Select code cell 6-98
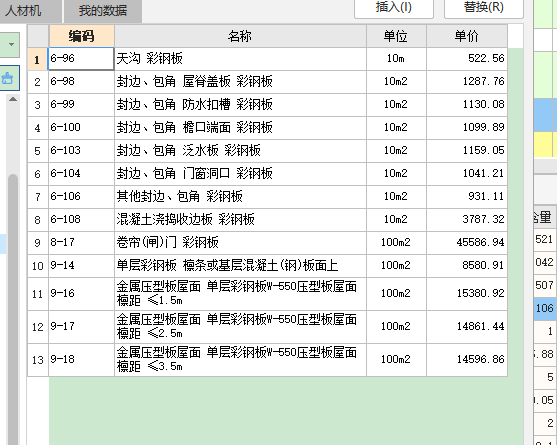Screen dimensions: 557x445 (x=81, y=82)
